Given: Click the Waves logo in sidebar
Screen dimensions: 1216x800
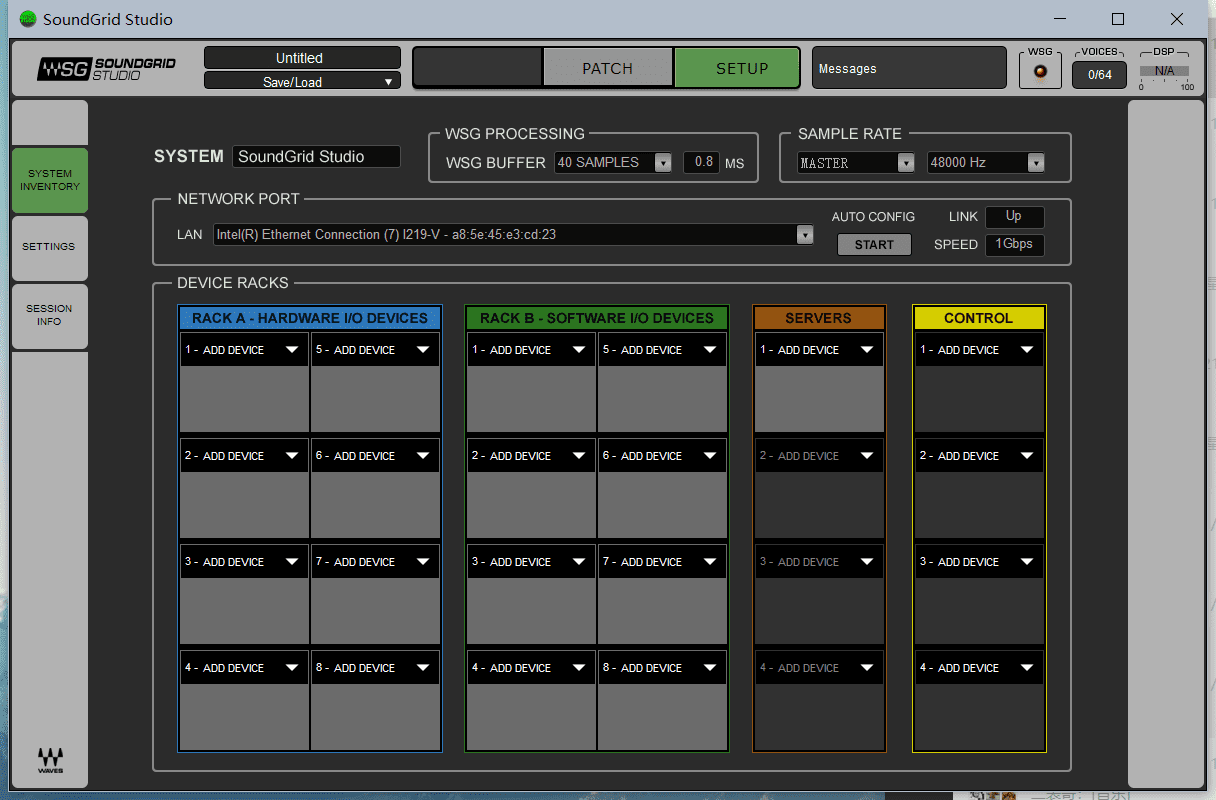Looking at the screenshot, I should 50,760.
